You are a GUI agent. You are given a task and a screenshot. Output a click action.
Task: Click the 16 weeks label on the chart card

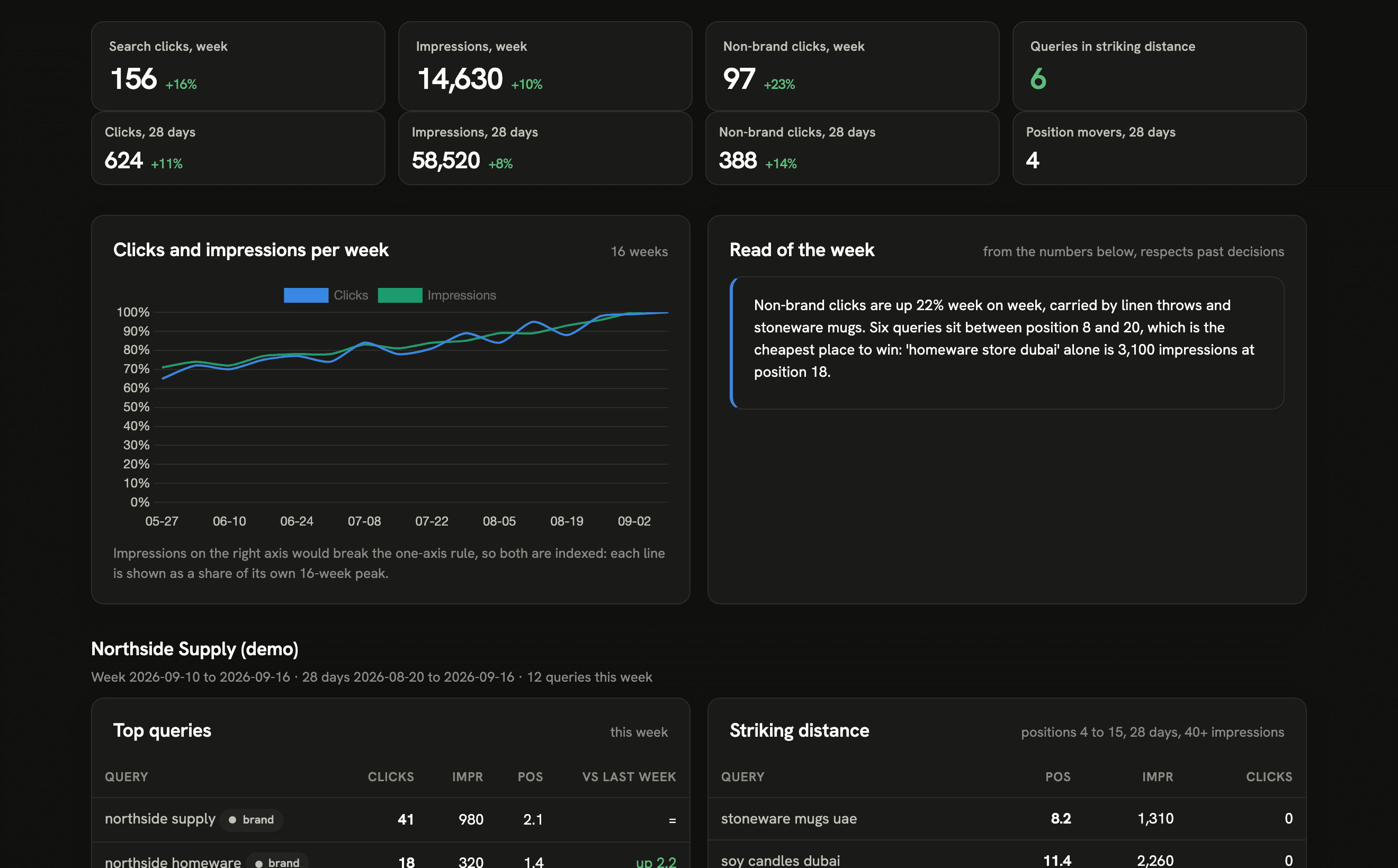639,251
